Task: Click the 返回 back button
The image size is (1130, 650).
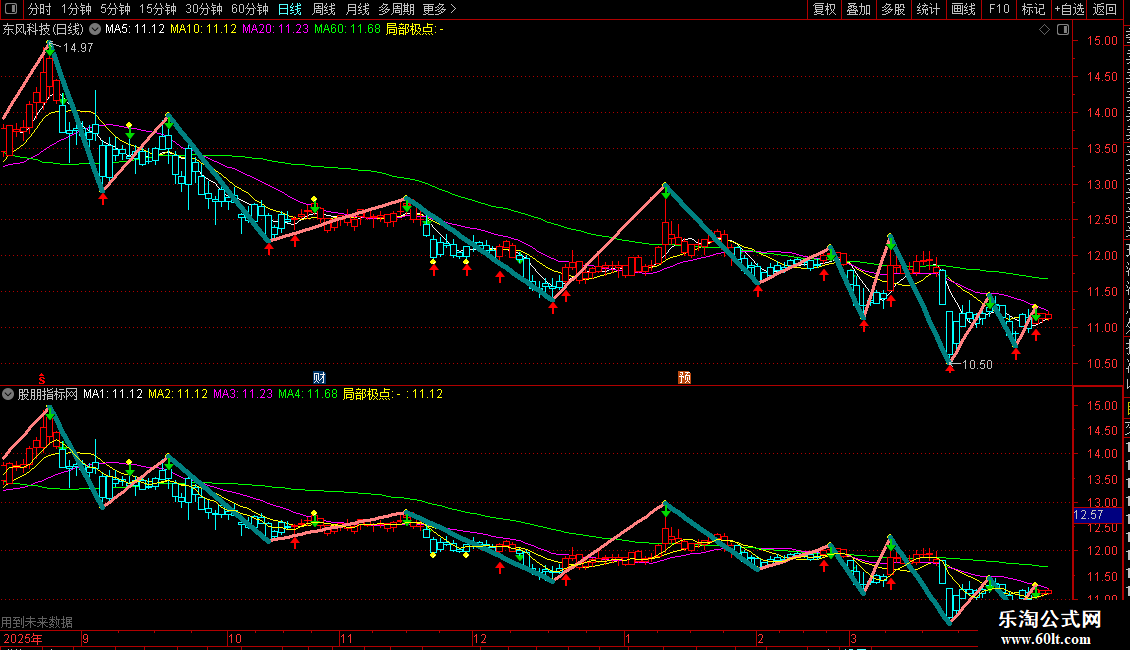Action: click(1104, 9)
